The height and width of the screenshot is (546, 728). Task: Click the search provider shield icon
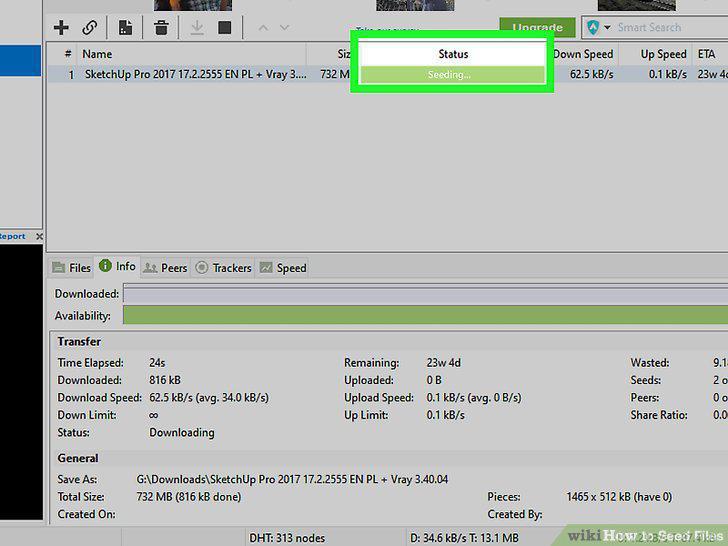pos(593,27)
